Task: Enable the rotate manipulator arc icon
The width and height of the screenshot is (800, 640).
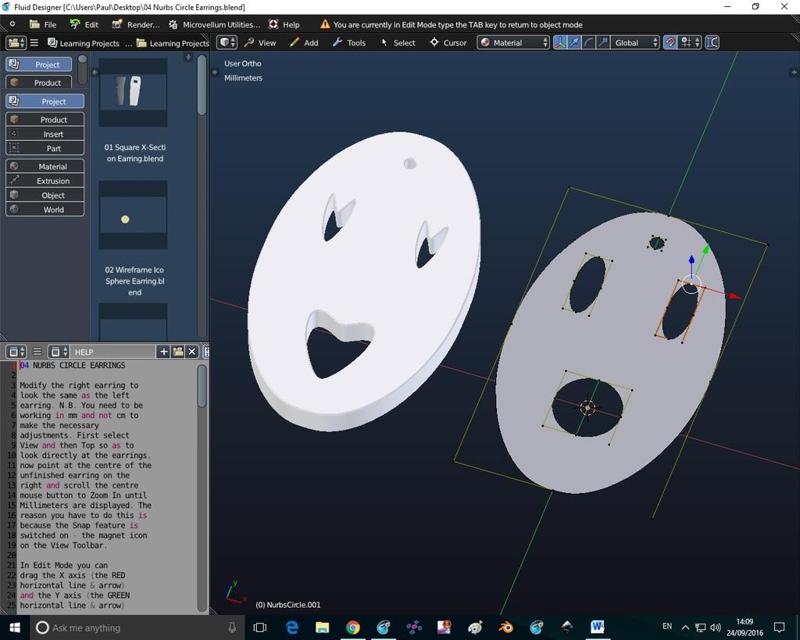Action: (x=588, y=43)
